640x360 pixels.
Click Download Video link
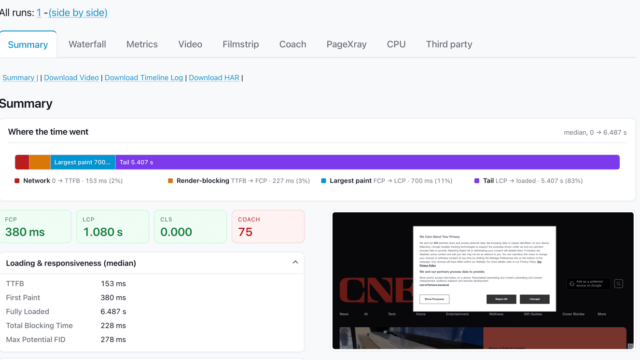point(71,78)
